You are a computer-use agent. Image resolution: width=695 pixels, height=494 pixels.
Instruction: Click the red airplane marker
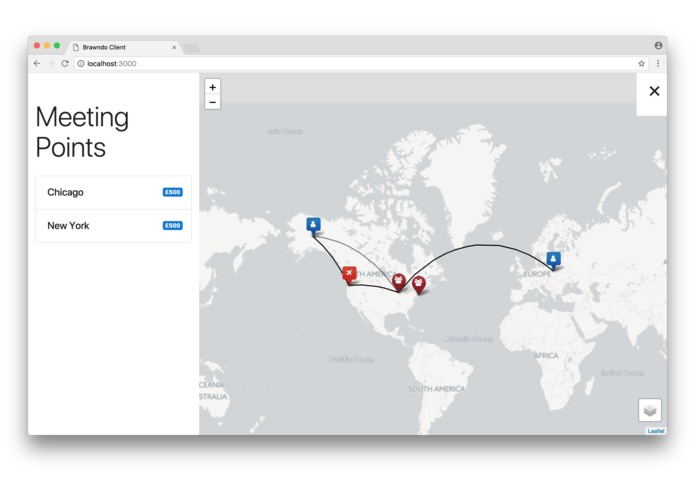pyautogui.click(x=349, y=274)
